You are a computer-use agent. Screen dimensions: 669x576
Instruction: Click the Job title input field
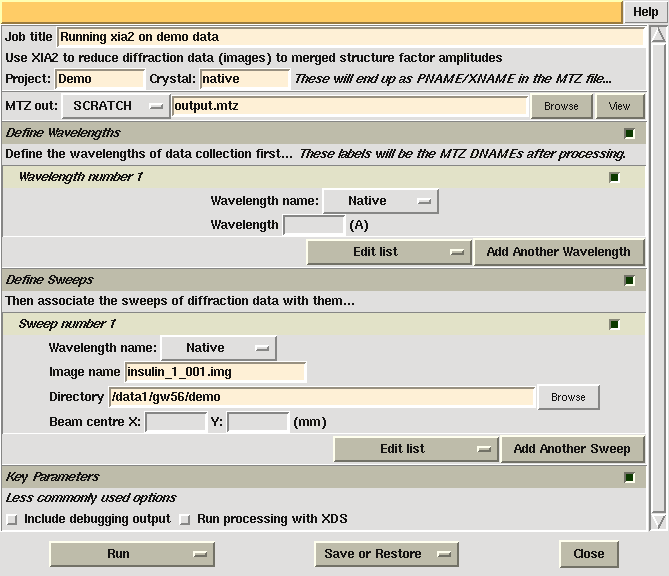pos(351,37)
